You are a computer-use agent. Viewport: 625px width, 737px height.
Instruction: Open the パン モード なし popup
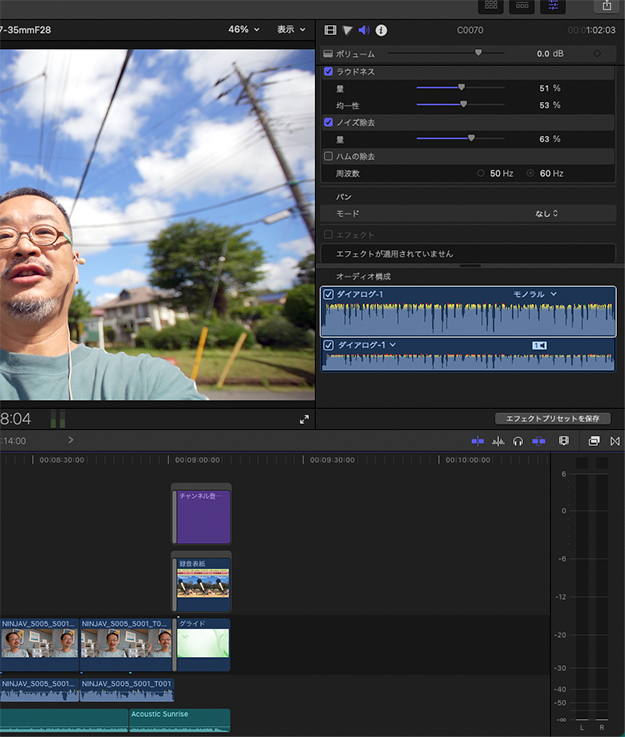546,213
